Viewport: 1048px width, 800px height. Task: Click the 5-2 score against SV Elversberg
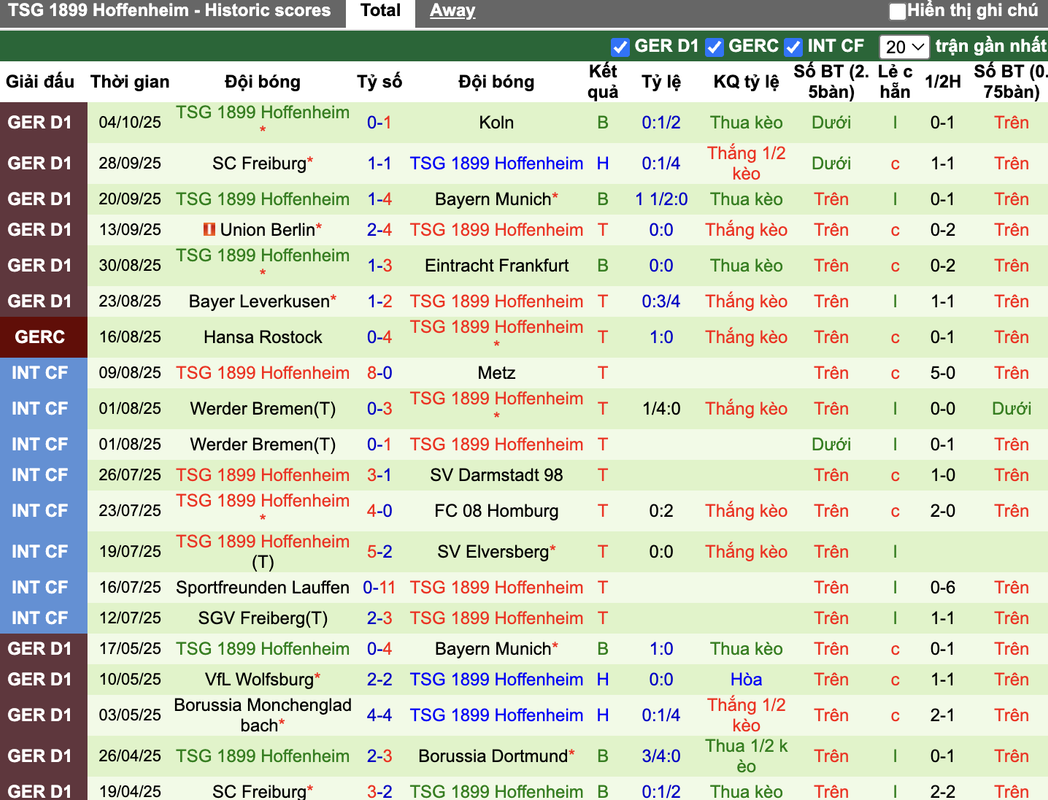pyautogui.click(x=379, y=551)
